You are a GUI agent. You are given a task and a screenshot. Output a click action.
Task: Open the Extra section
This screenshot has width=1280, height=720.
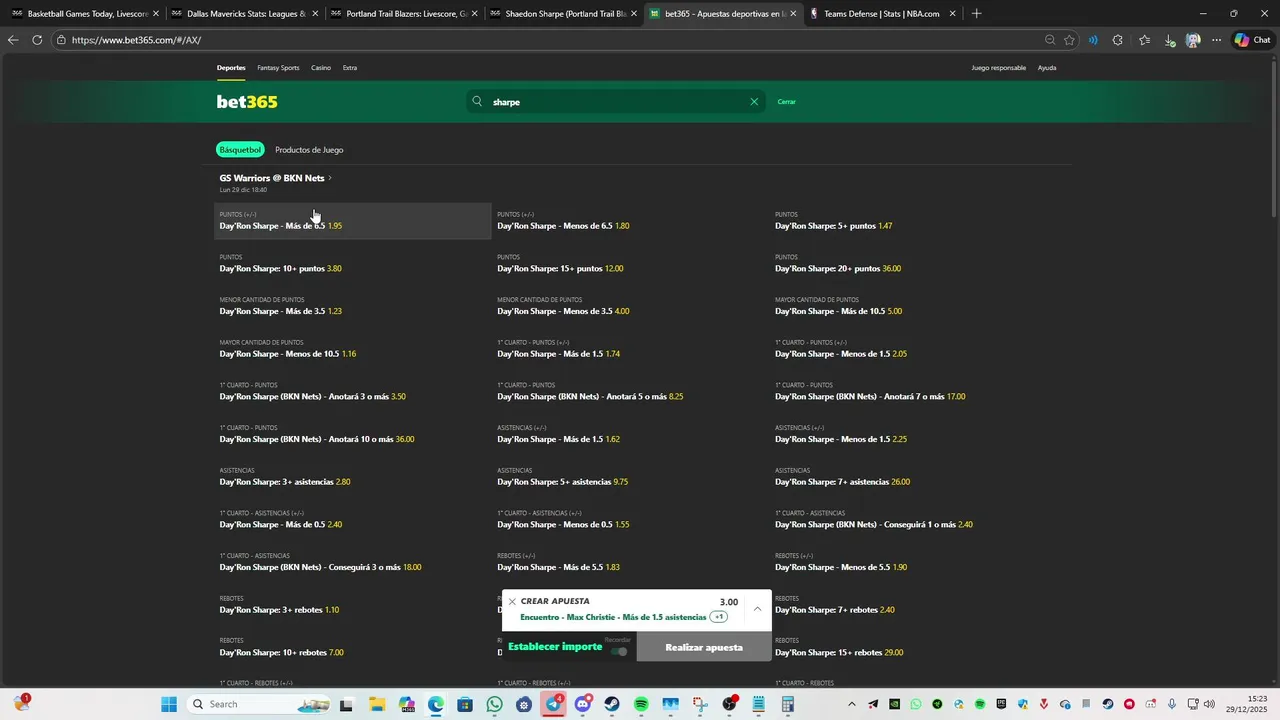pos(350,68)
